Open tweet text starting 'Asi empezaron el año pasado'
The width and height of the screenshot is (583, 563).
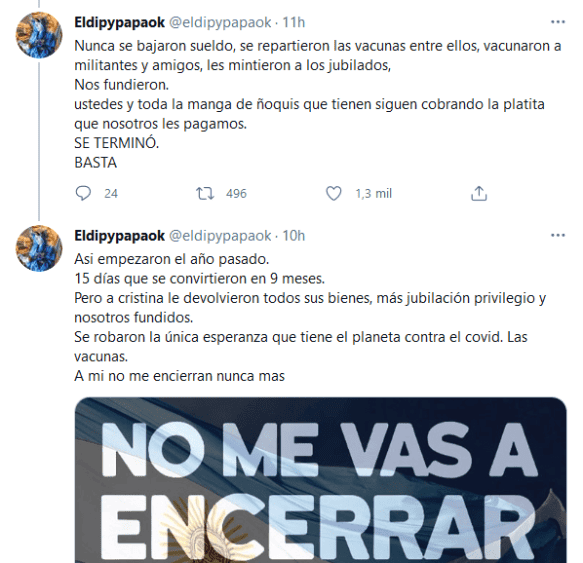(x=310, y=317)
